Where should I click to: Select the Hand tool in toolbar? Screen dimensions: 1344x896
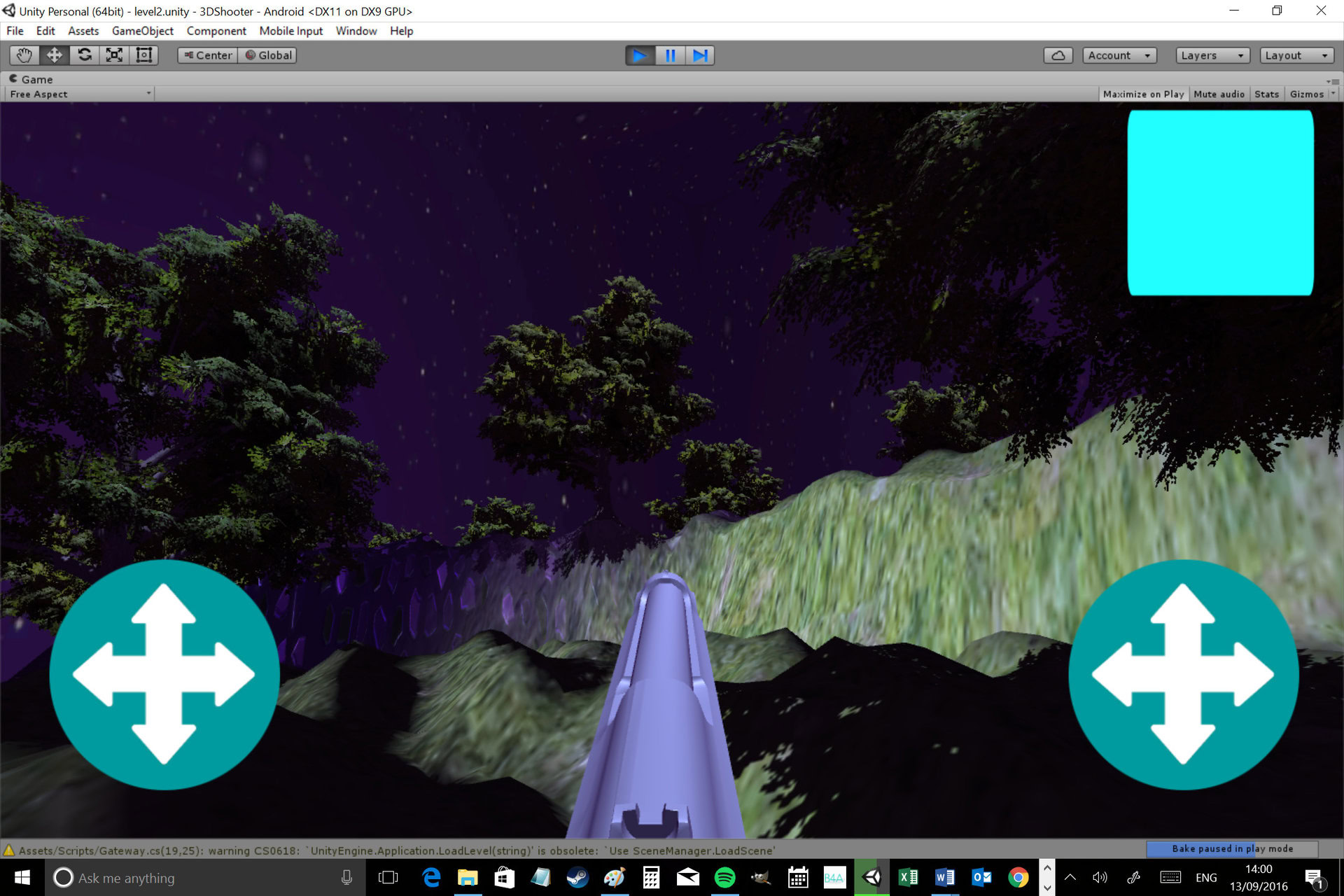pos(24,55)
